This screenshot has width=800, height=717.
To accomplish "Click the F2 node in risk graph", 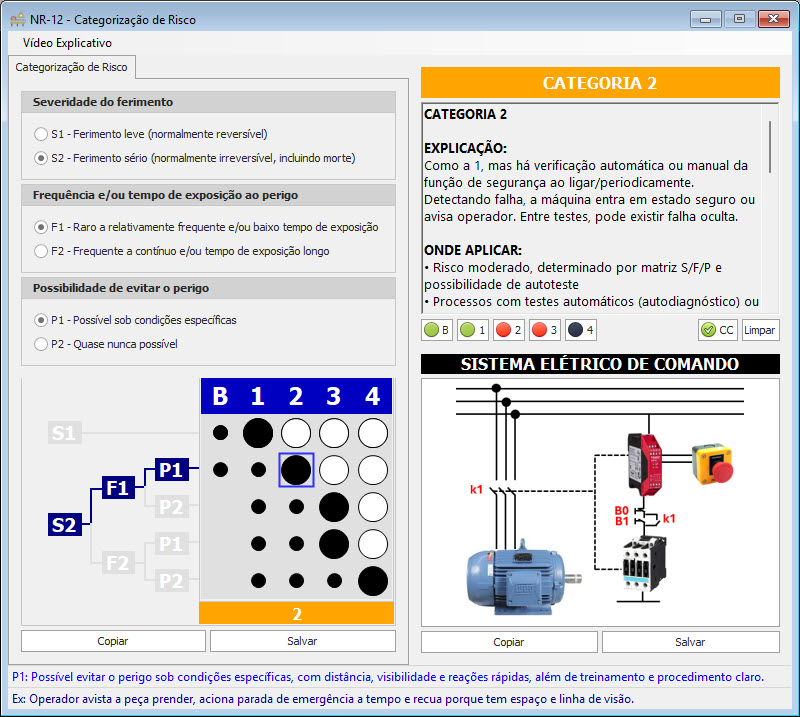I will pyautogui.click(x=118, y=563).
